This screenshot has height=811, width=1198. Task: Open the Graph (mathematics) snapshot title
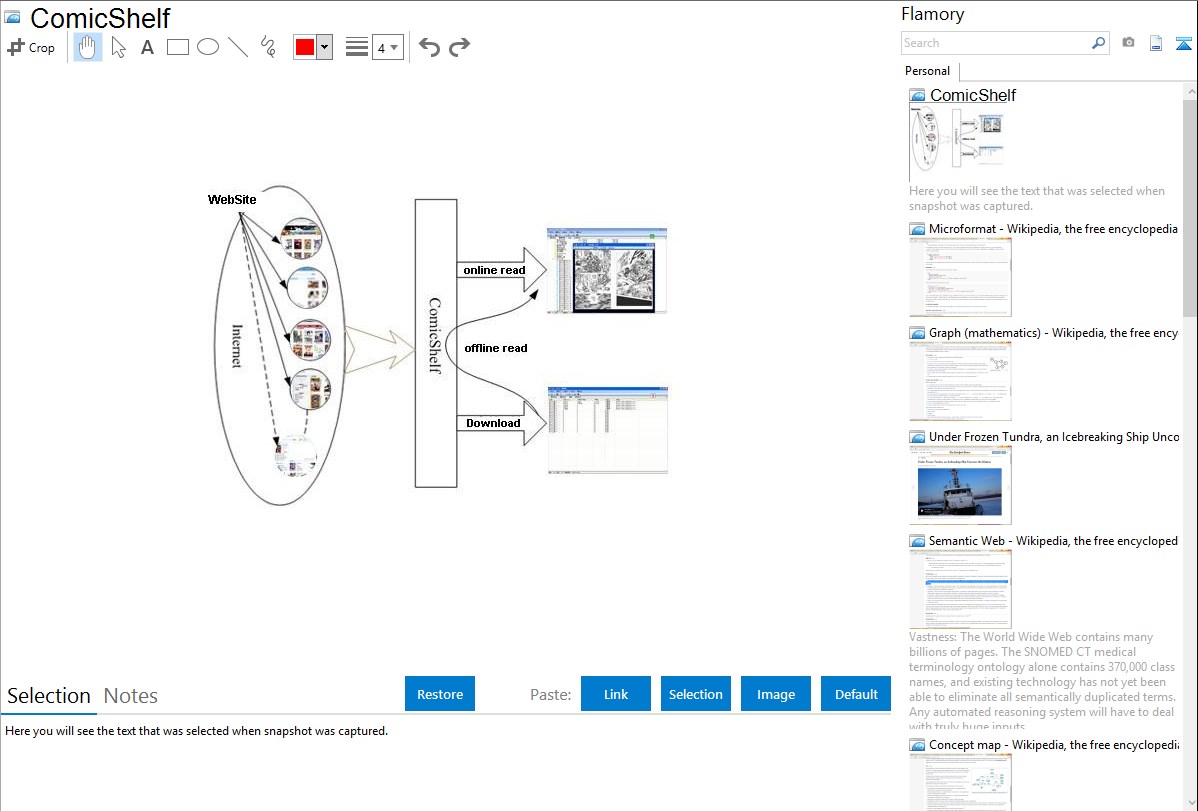click(1053, 333)
